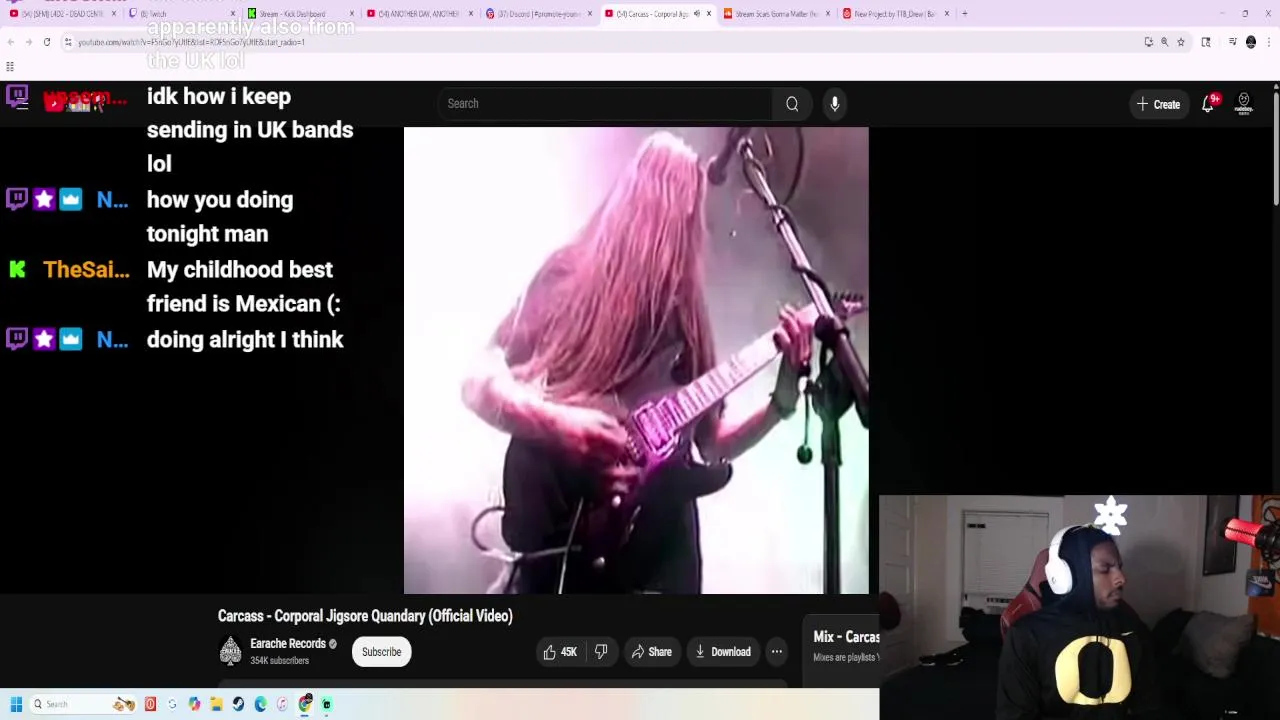Install app icon in address bar
1280x720 pixels.
tap(1149, 42)
